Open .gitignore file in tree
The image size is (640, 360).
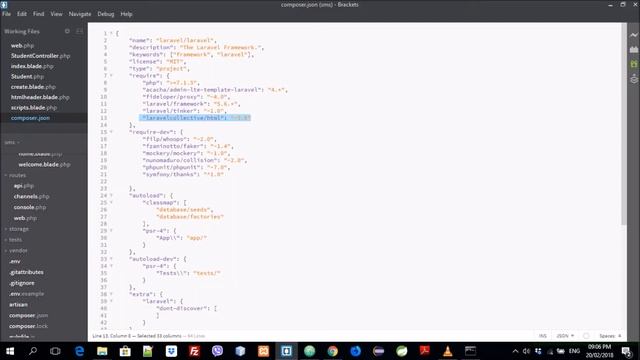pyautogui.click(x=22, y=283)
